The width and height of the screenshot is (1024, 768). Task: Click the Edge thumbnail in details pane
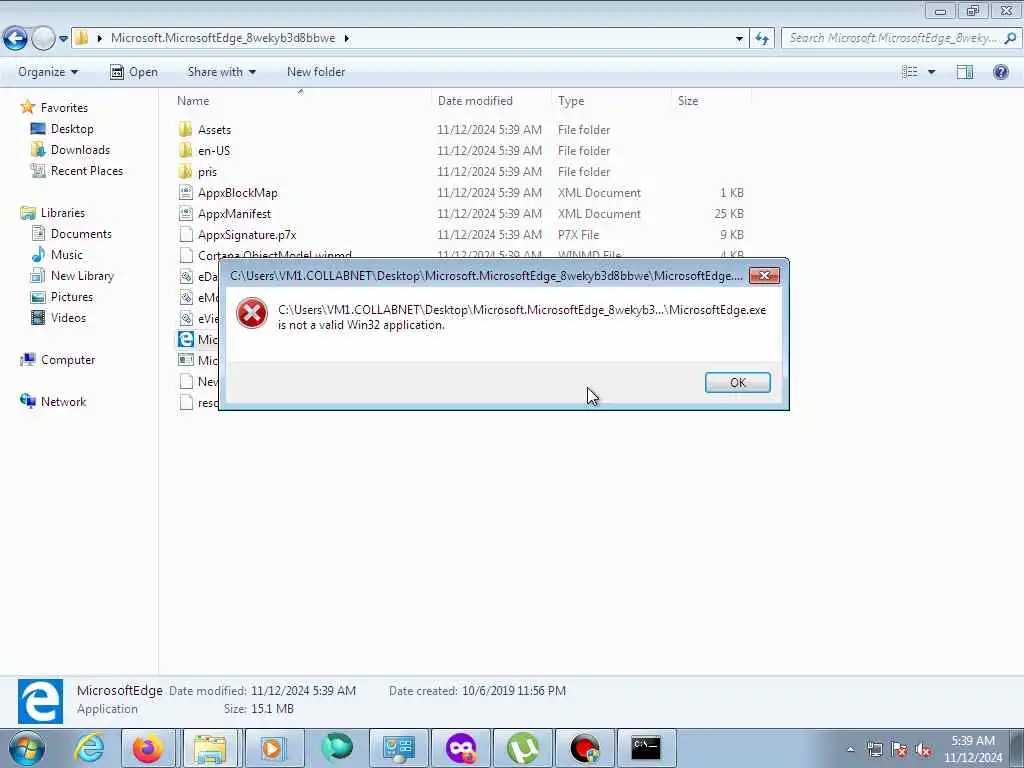point(40,702)
